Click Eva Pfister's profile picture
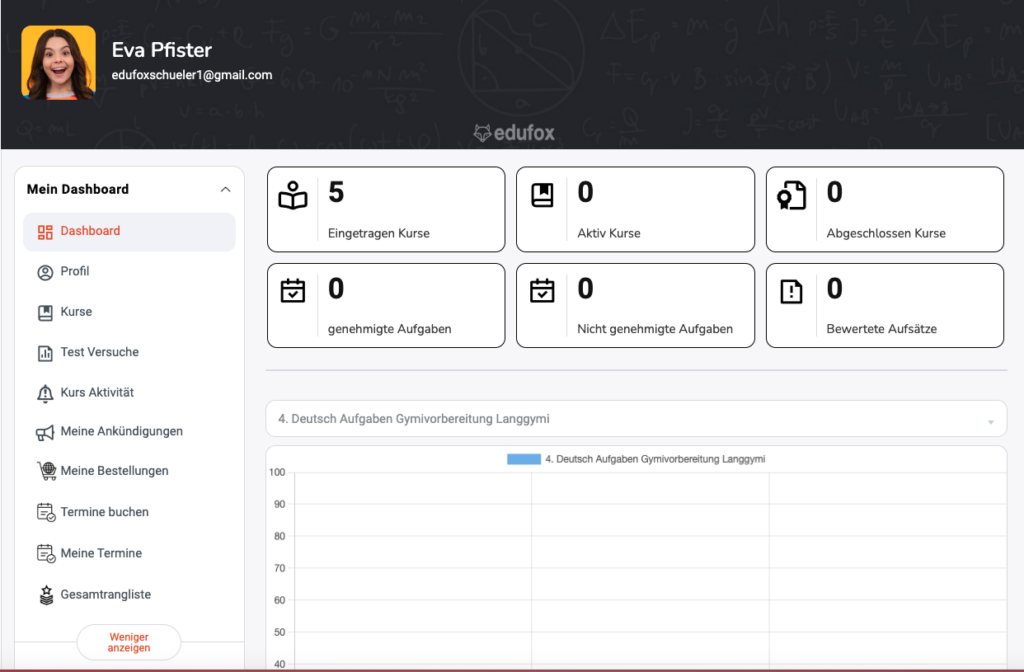Screen dimensions: 1024x672 [x=57, y=61]
